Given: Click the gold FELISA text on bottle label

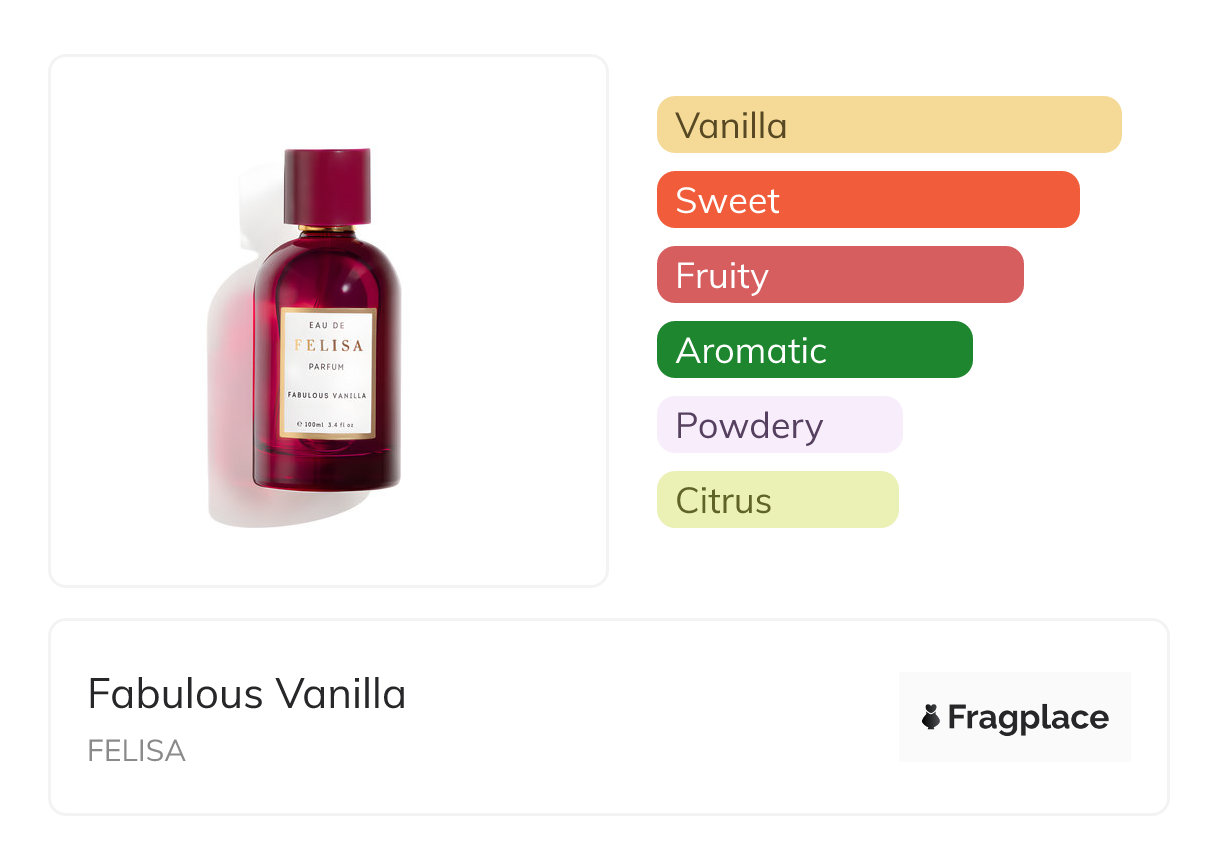Looking at the screenshot, I should pos(328,346).
